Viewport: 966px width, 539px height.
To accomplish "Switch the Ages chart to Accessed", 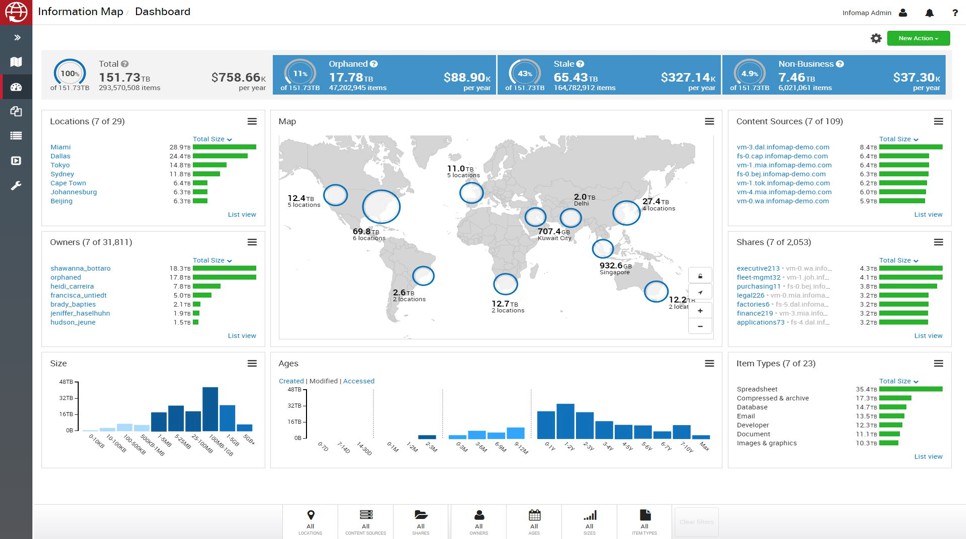I will [359, 381].
